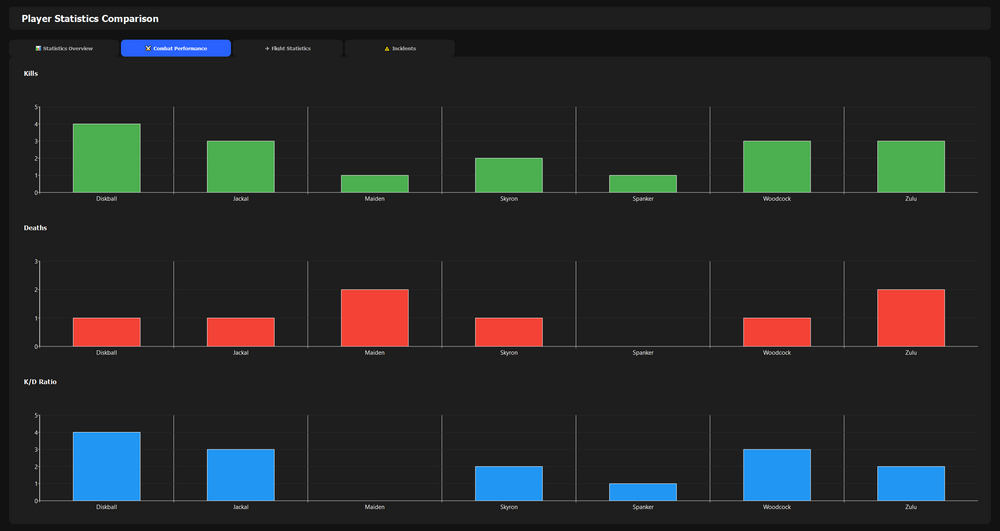Click the Jackal label under Deaths chart

[240, 353]
